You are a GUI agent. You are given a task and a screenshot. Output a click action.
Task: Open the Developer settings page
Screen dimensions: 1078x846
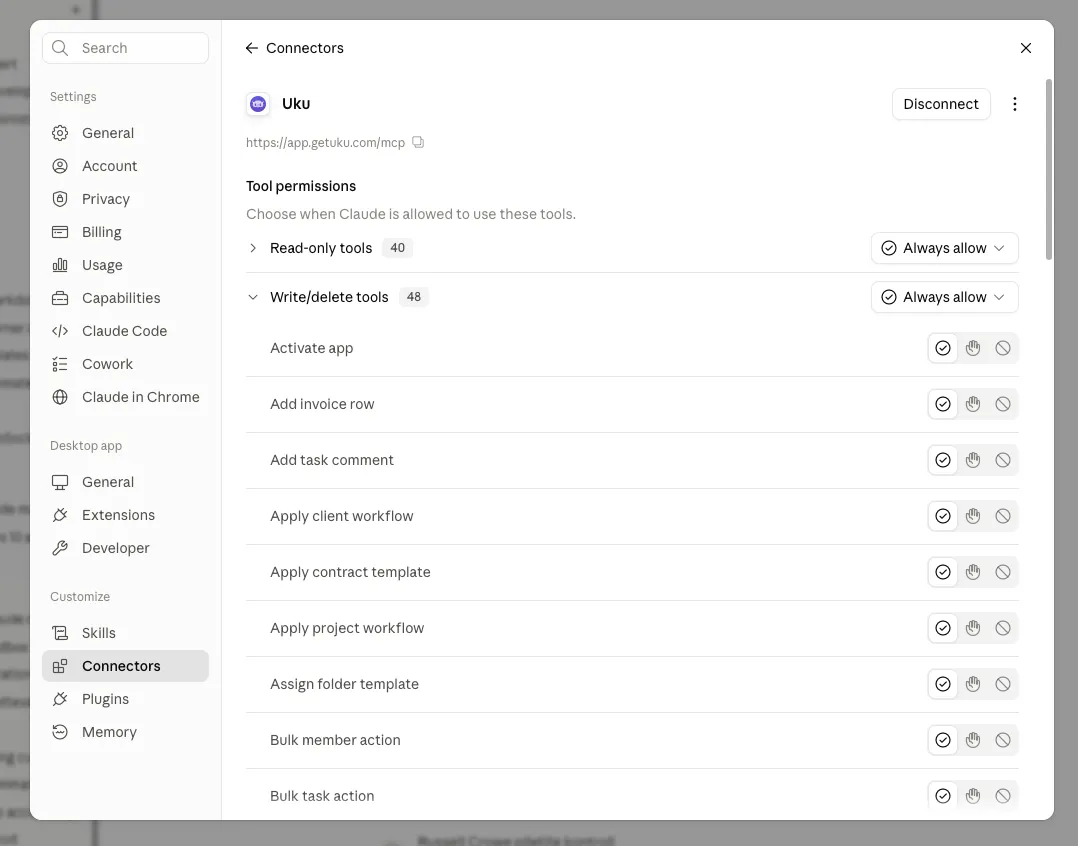(x=125, y=548)
